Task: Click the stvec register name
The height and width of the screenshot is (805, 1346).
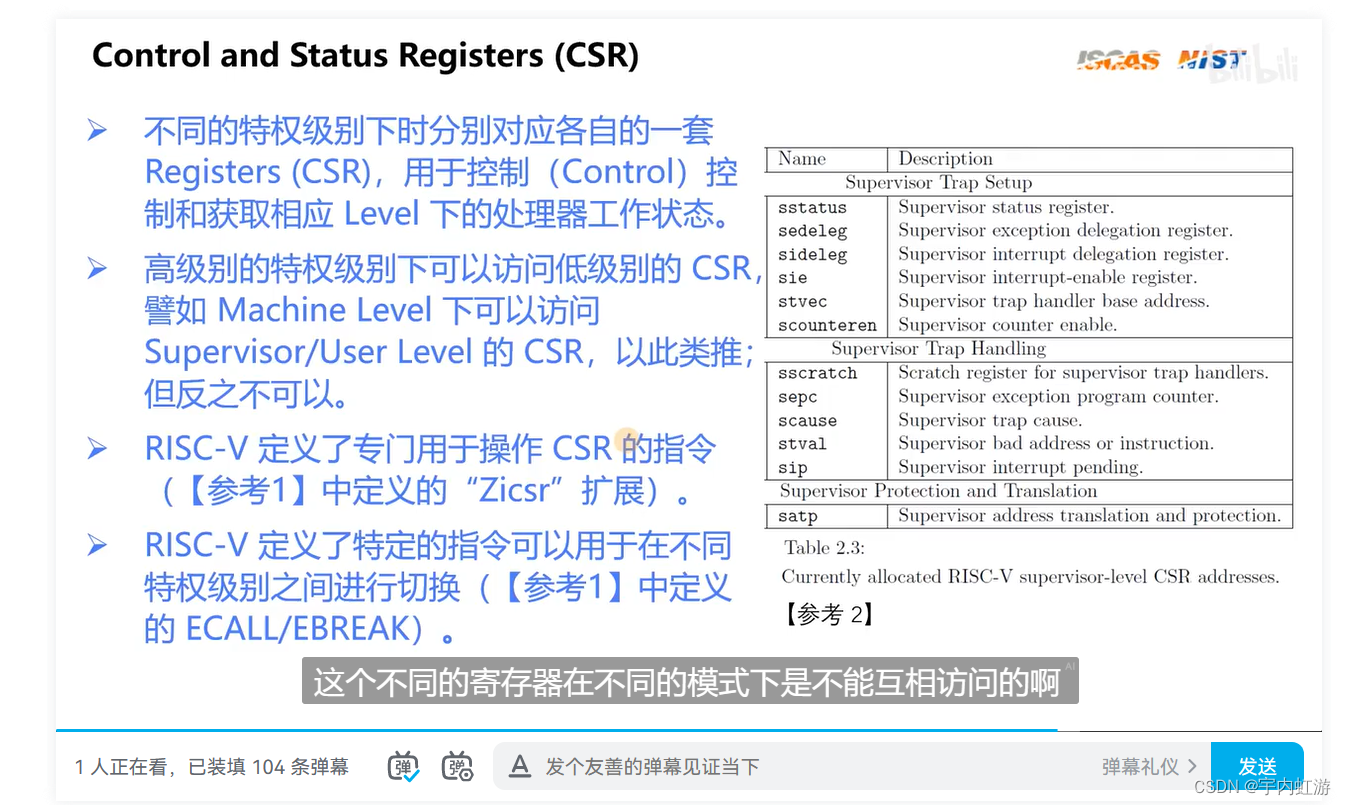Action: tap(802, 302)
